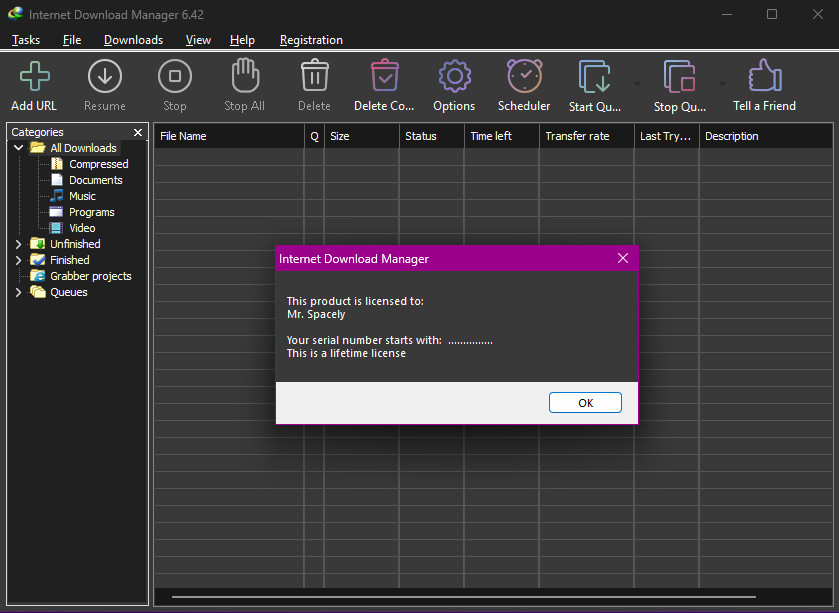This screenshot has height=613, width=839.
Task: Click OK in the license dialog
Action: [585, 403]
